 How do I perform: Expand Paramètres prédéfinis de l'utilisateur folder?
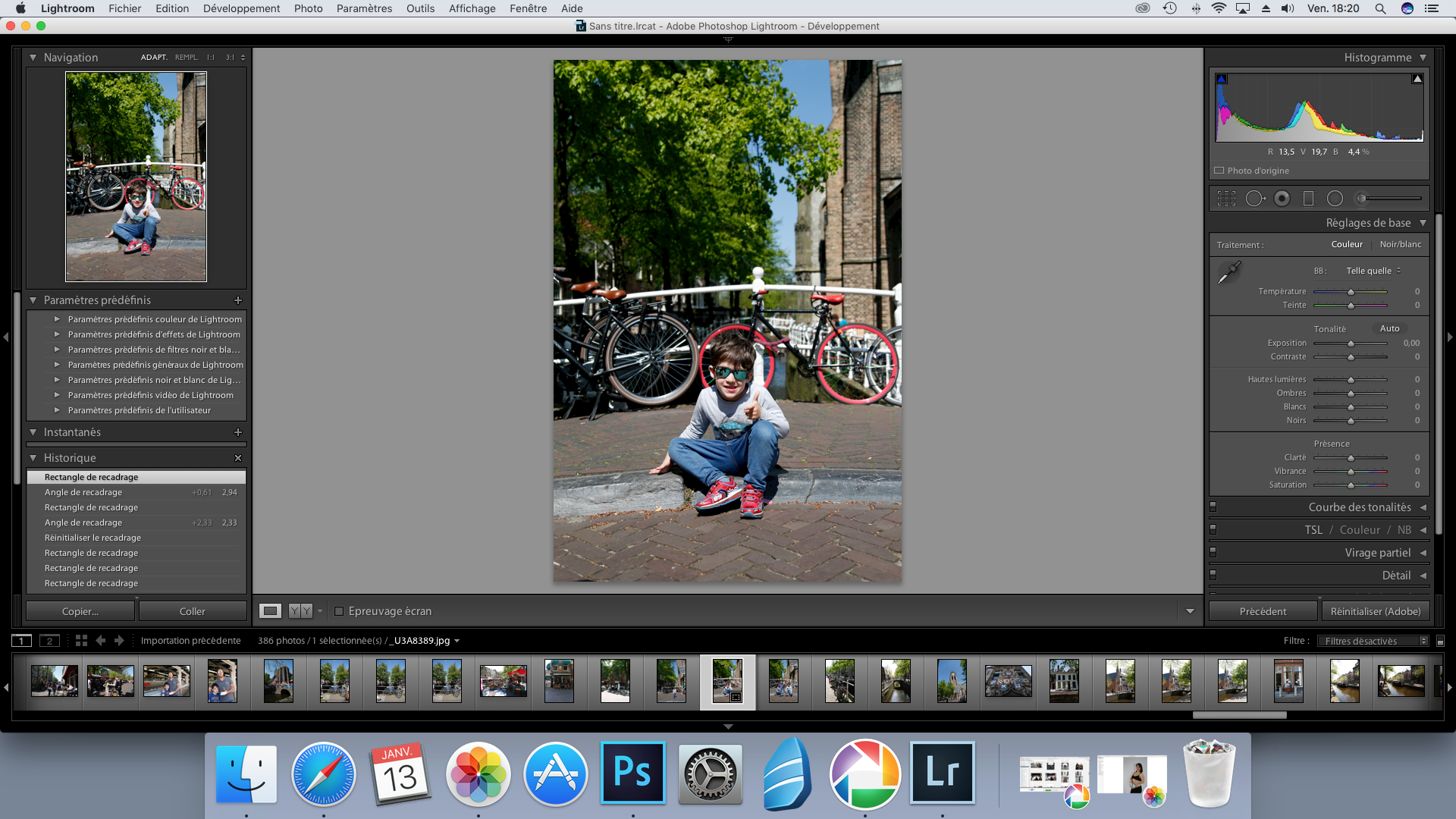tap(57, 410)
